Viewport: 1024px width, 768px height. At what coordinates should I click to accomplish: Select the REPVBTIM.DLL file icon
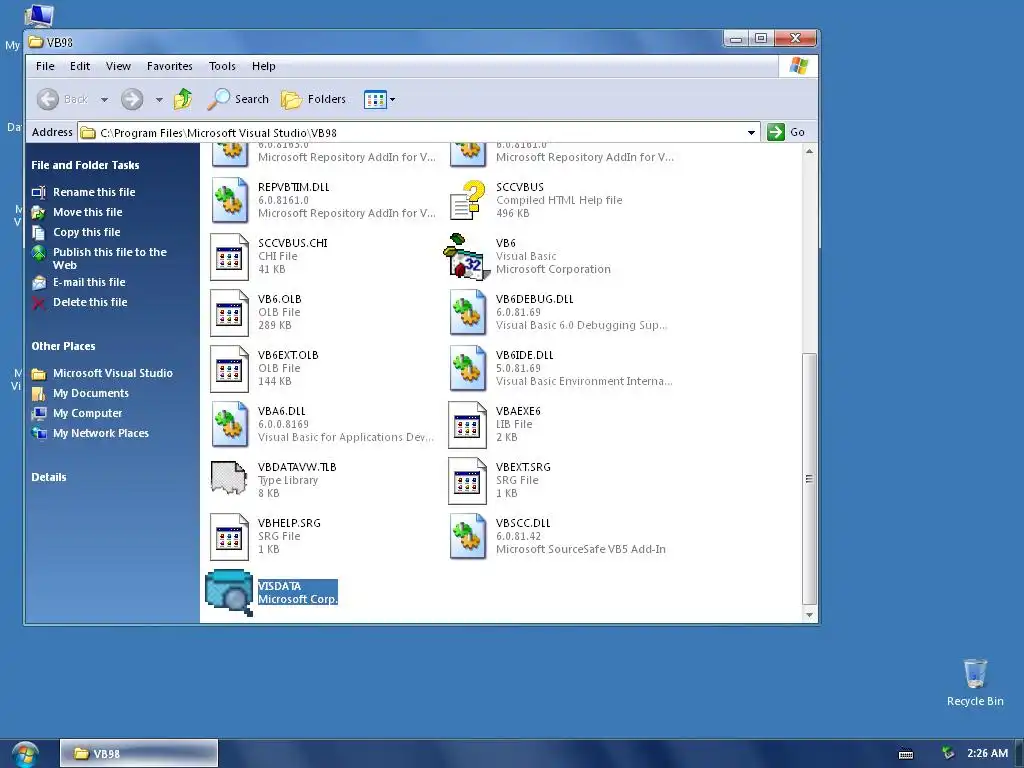click(x=229, y=200)
